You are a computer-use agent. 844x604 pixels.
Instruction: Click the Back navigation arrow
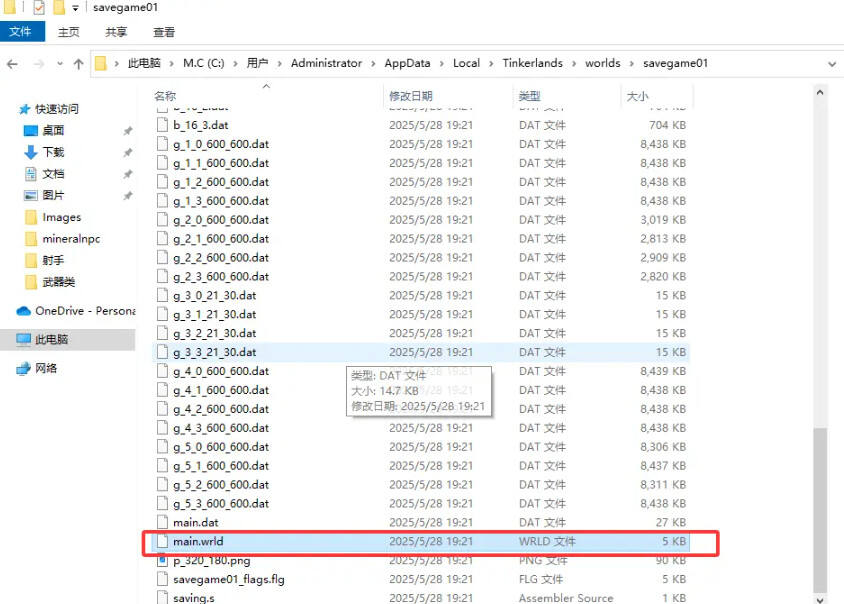tap(12, 63)
